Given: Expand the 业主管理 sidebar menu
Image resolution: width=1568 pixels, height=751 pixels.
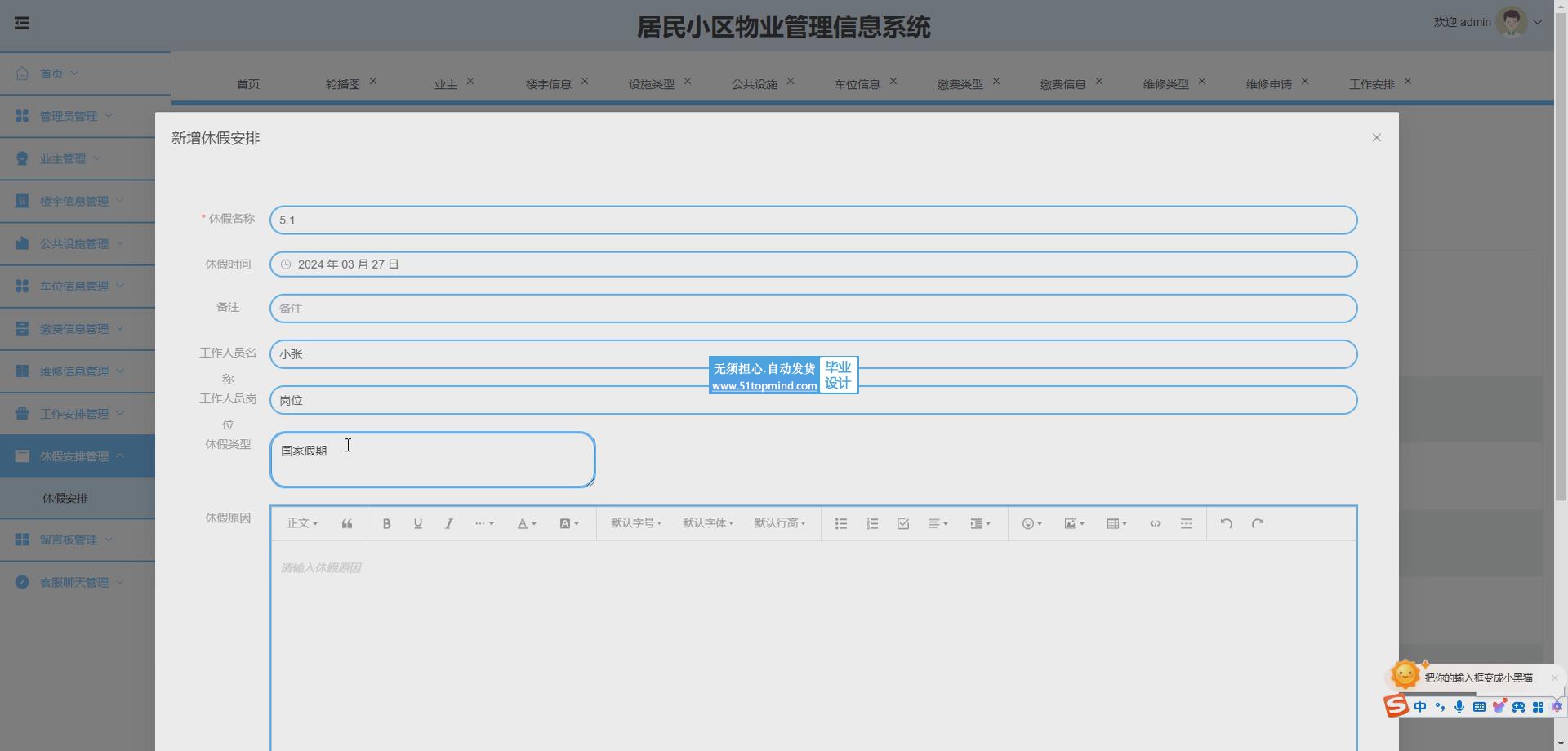Looking at the screenshot, I should coord(78,158).
